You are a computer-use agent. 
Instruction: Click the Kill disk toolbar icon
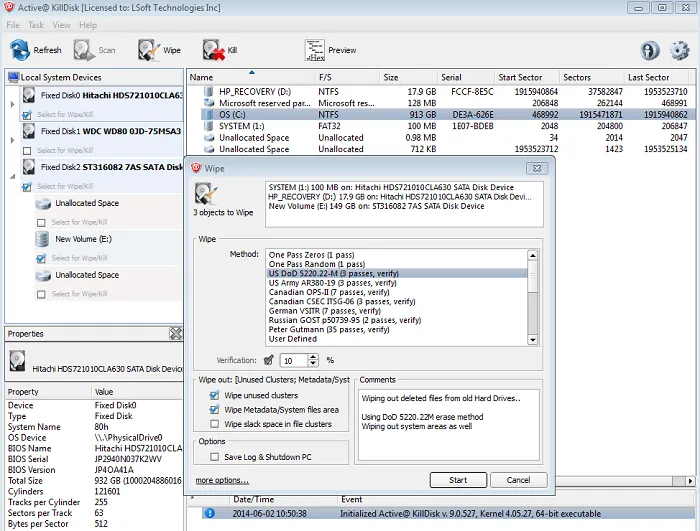[x=213, y=50]
